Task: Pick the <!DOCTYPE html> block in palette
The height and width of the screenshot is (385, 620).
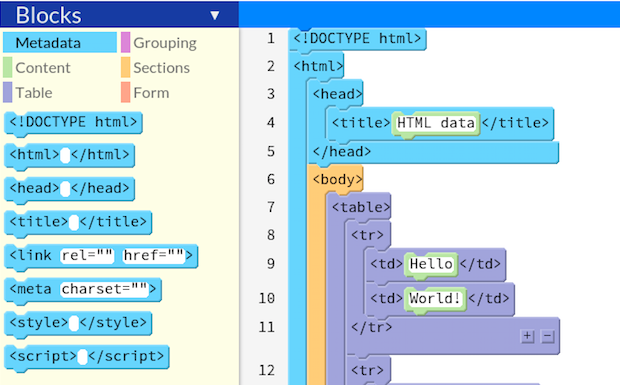Action: click(73, 122)
